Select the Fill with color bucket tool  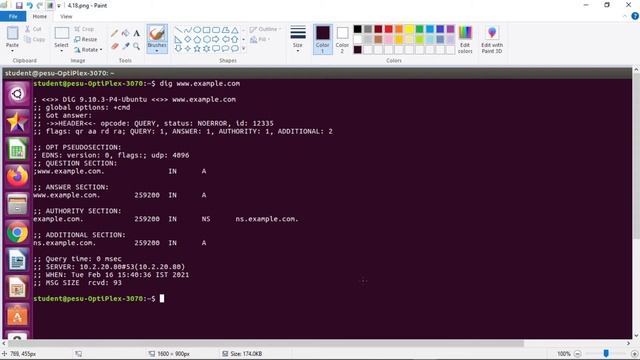click(126, 33)
